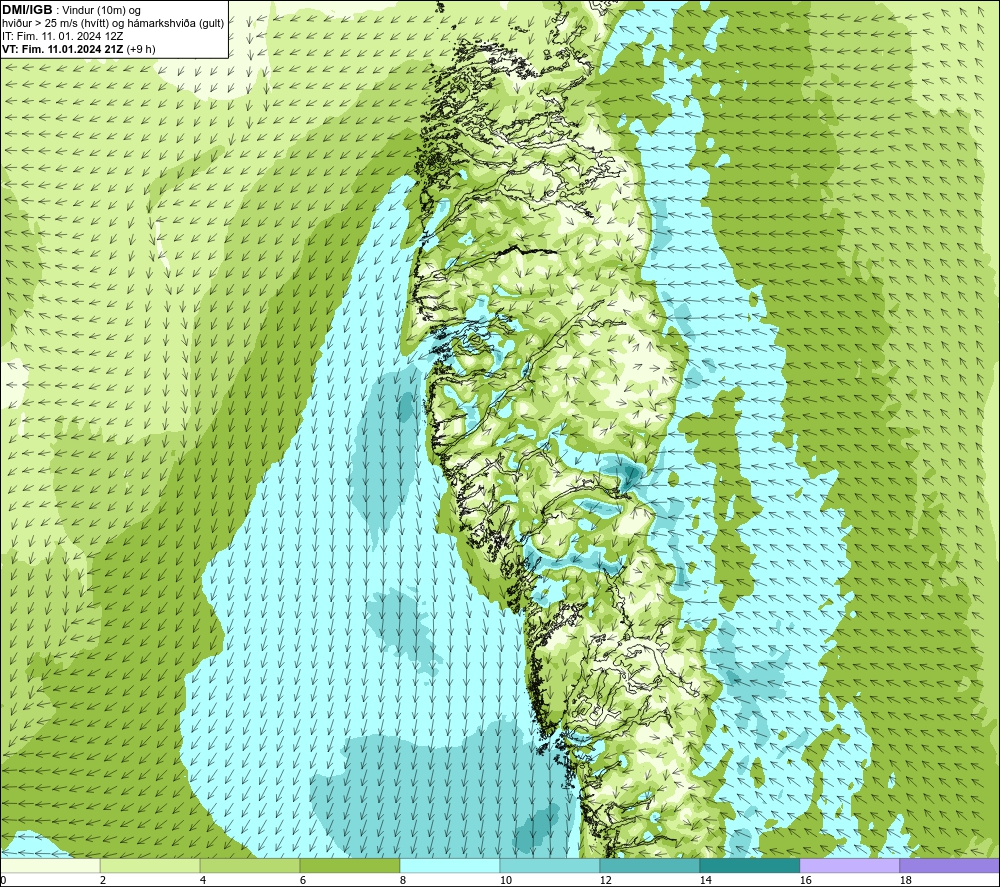Image resolution: width=1000 pixels, height=887 pixels.
Task: Click the 16-18 m/s lavender legend swatch
Action: pos(849,865)
